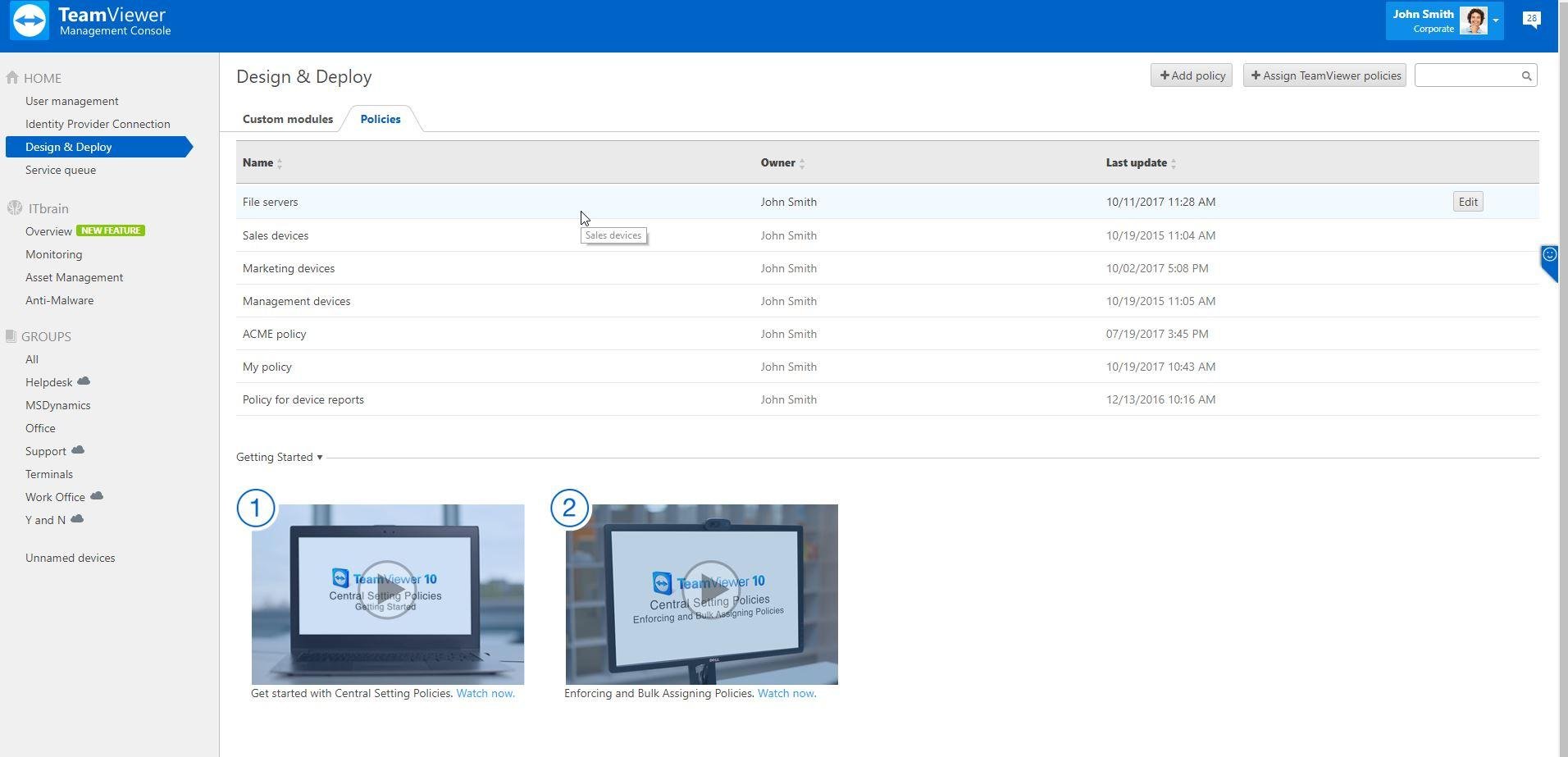Viewport: 1568px width, 757px height.
Task: Click the cloud icon beside Work Office
Action: (x=97, y=496)
